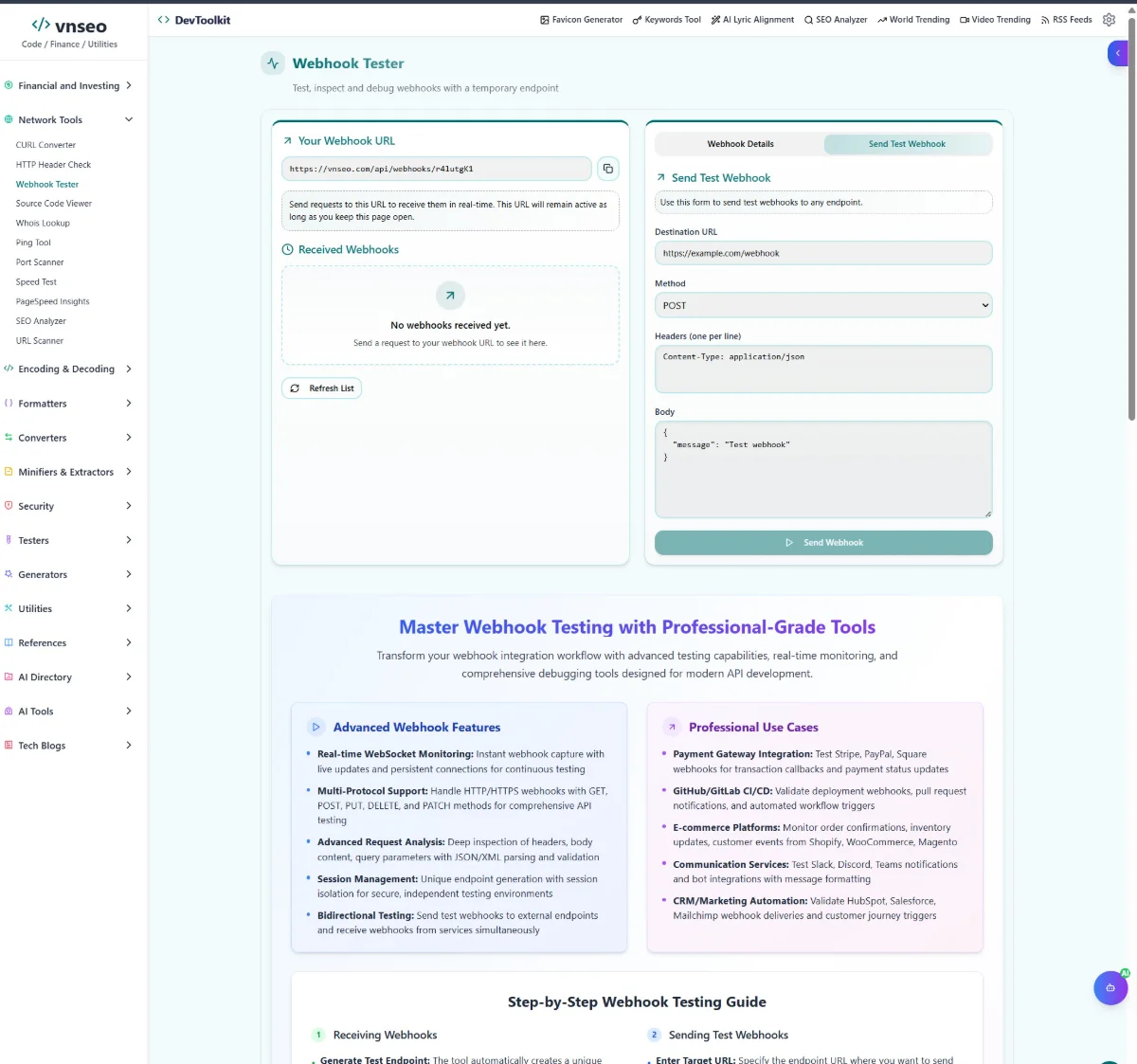The width and height of the screenshot is (1137, 1064).
Task: Open the Favicon Generator tool
Action: click(x=581, y=19)
